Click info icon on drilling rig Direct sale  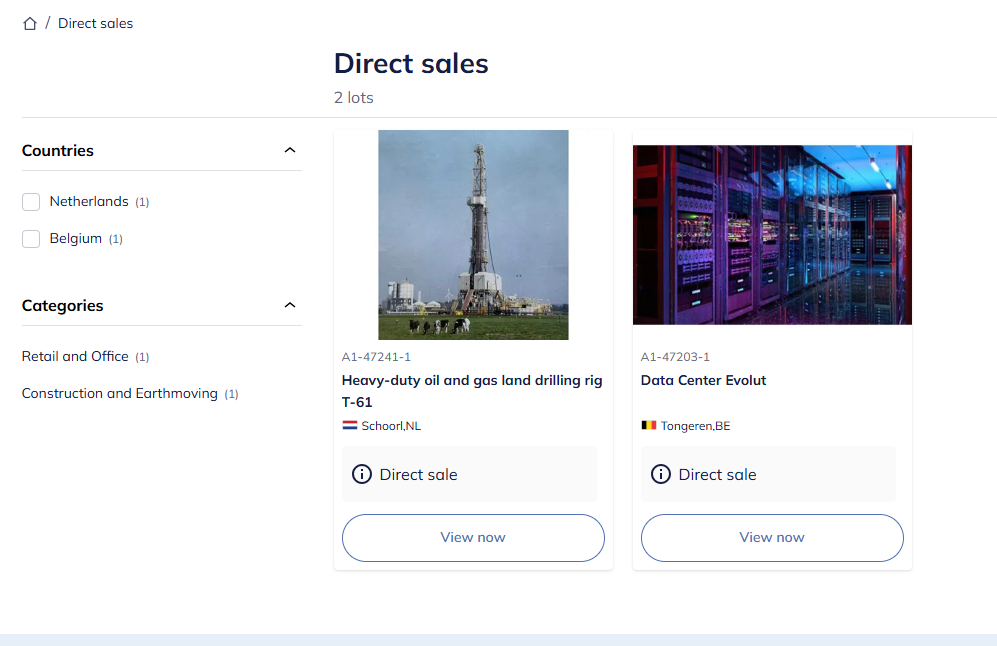(x=362, y=474)
